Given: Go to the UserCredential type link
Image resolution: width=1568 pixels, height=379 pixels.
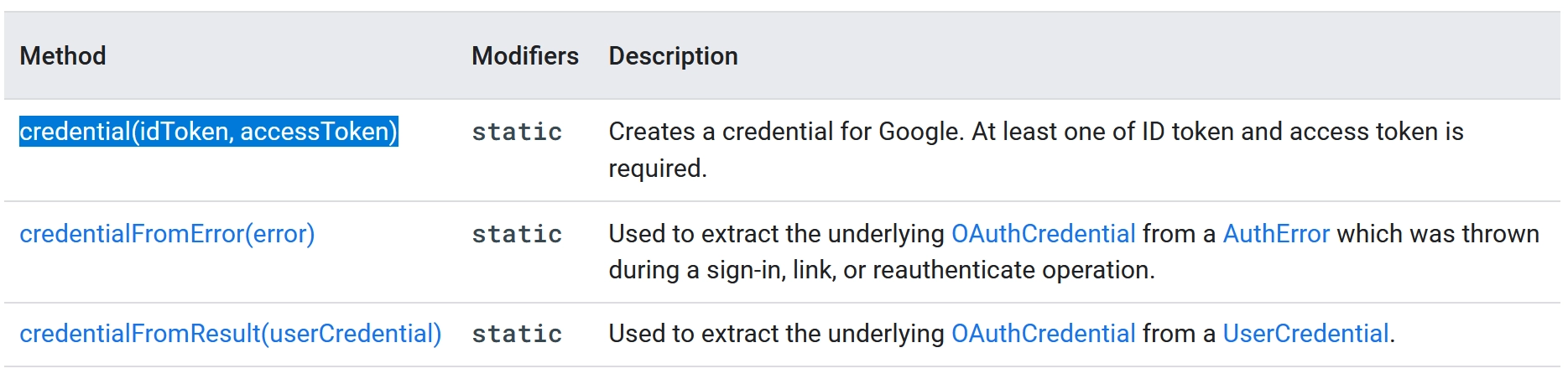Looking at the screenshot, I should pyautogui.click(x=1305, y=334).
